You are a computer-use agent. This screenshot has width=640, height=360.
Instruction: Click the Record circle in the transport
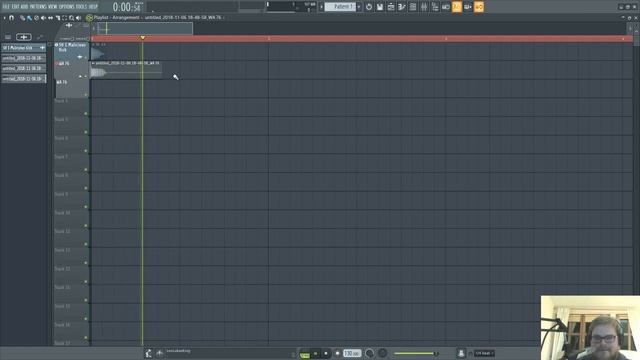pyautogui.click(x=337, y=353)
